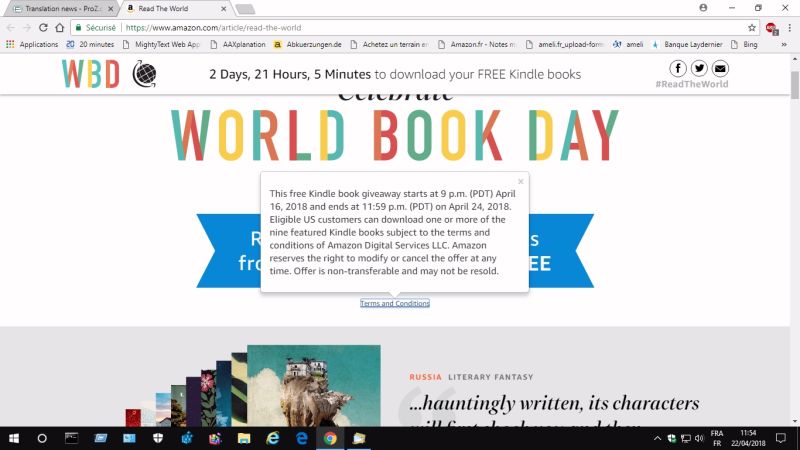The height and width of the screenshot is (450, 800).
Task: Click the page vertical scrollbar thumb
Action: pyautogui.click(x=795, y=85)
